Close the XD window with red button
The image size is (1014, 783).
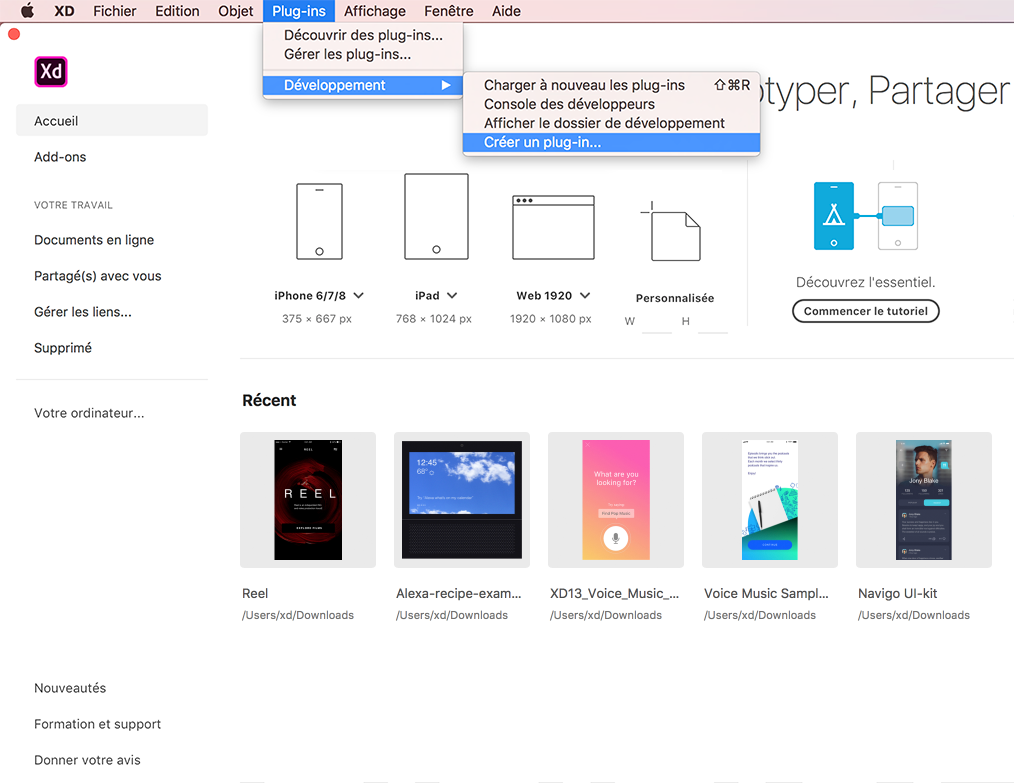14,34
